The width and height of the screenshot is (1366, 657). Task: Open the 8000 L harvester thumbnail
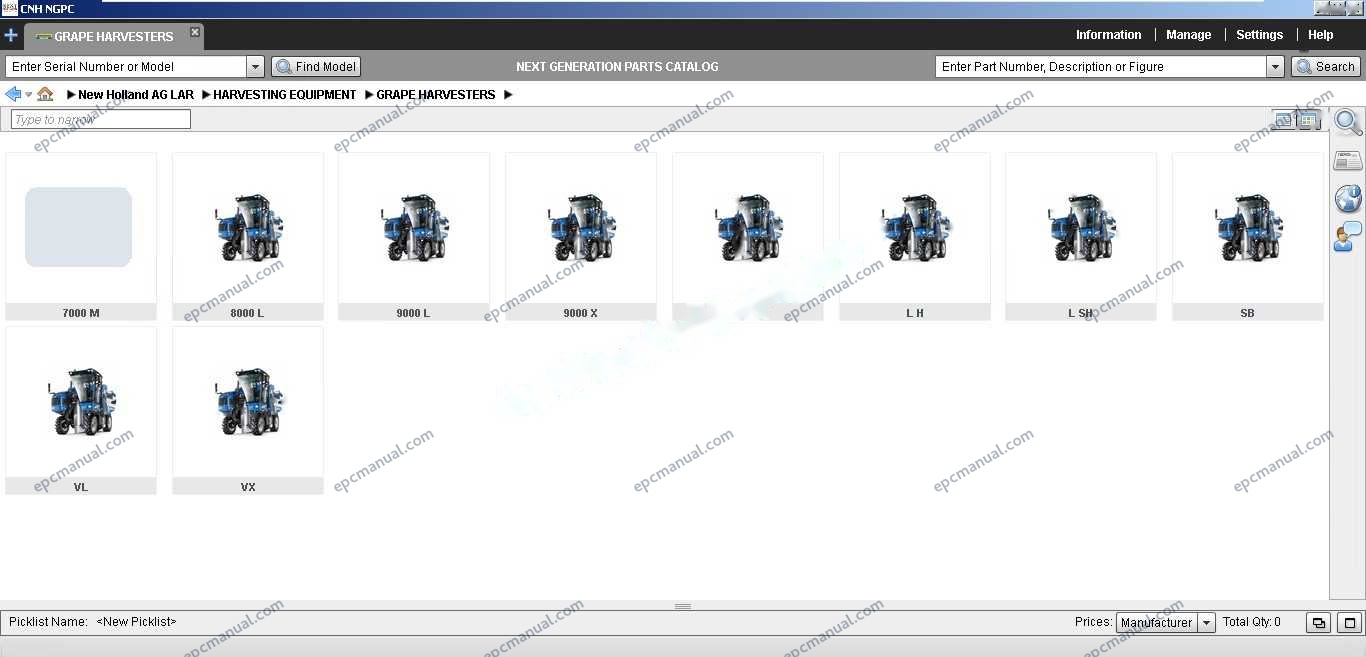pyautogui.click(x=248, y=227)
